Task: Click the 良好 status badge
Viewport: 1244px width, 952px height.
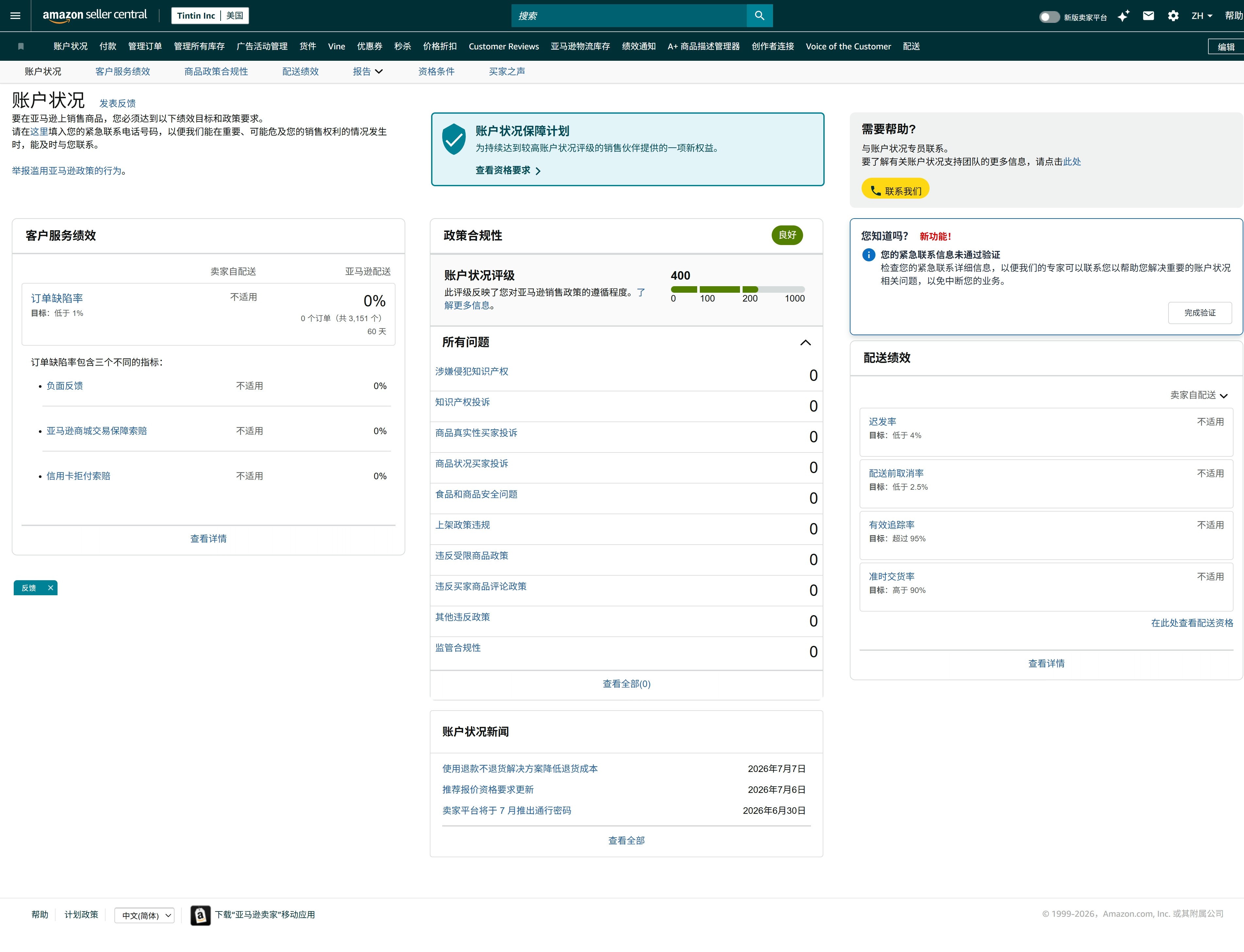Action: [x=787, y=235]
